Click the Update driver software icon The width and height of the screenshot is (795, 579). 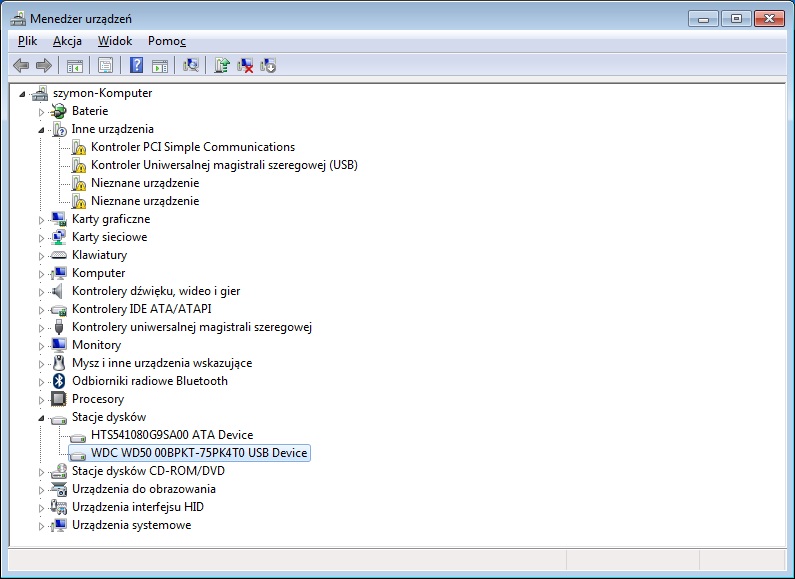click(x=222, y=65)
